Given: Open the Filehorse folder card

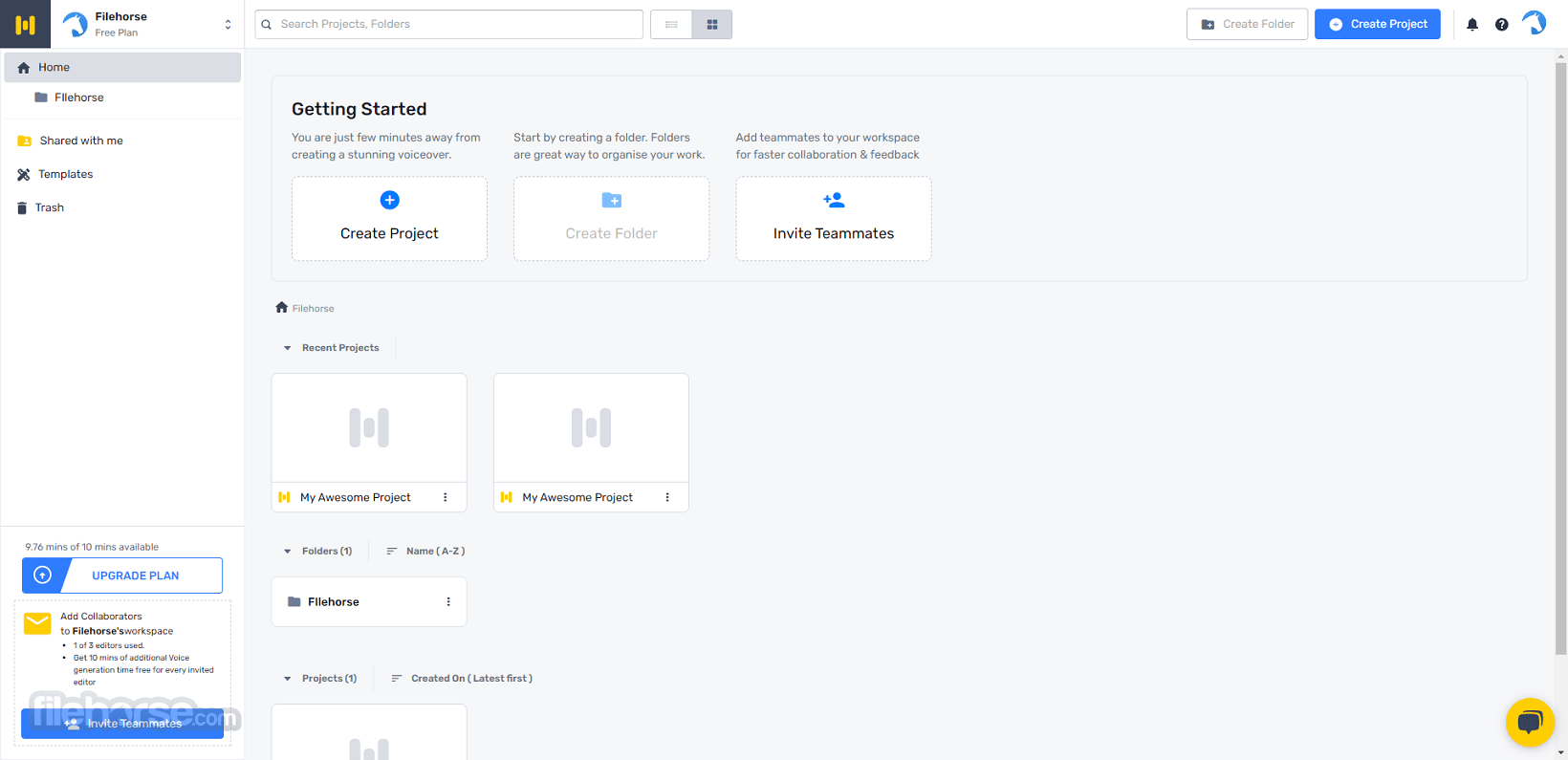Looking at the screenshot, I should (369, 601).
